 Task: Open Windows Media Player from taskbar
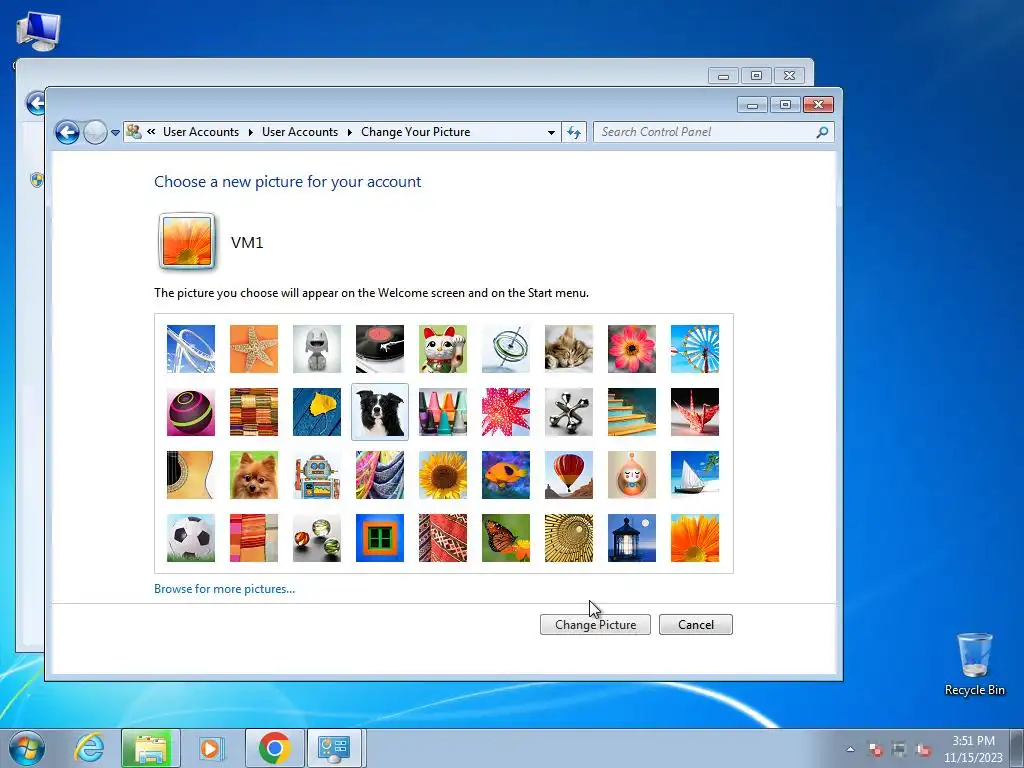(212, 748)
